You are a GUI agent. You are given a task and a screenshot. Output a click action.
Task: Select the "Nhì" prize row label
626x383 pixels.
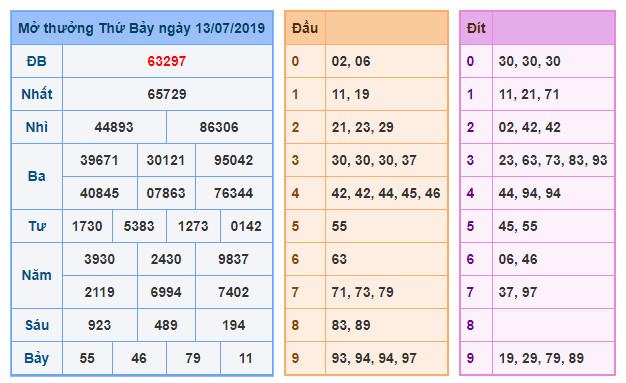coord(37,127)
